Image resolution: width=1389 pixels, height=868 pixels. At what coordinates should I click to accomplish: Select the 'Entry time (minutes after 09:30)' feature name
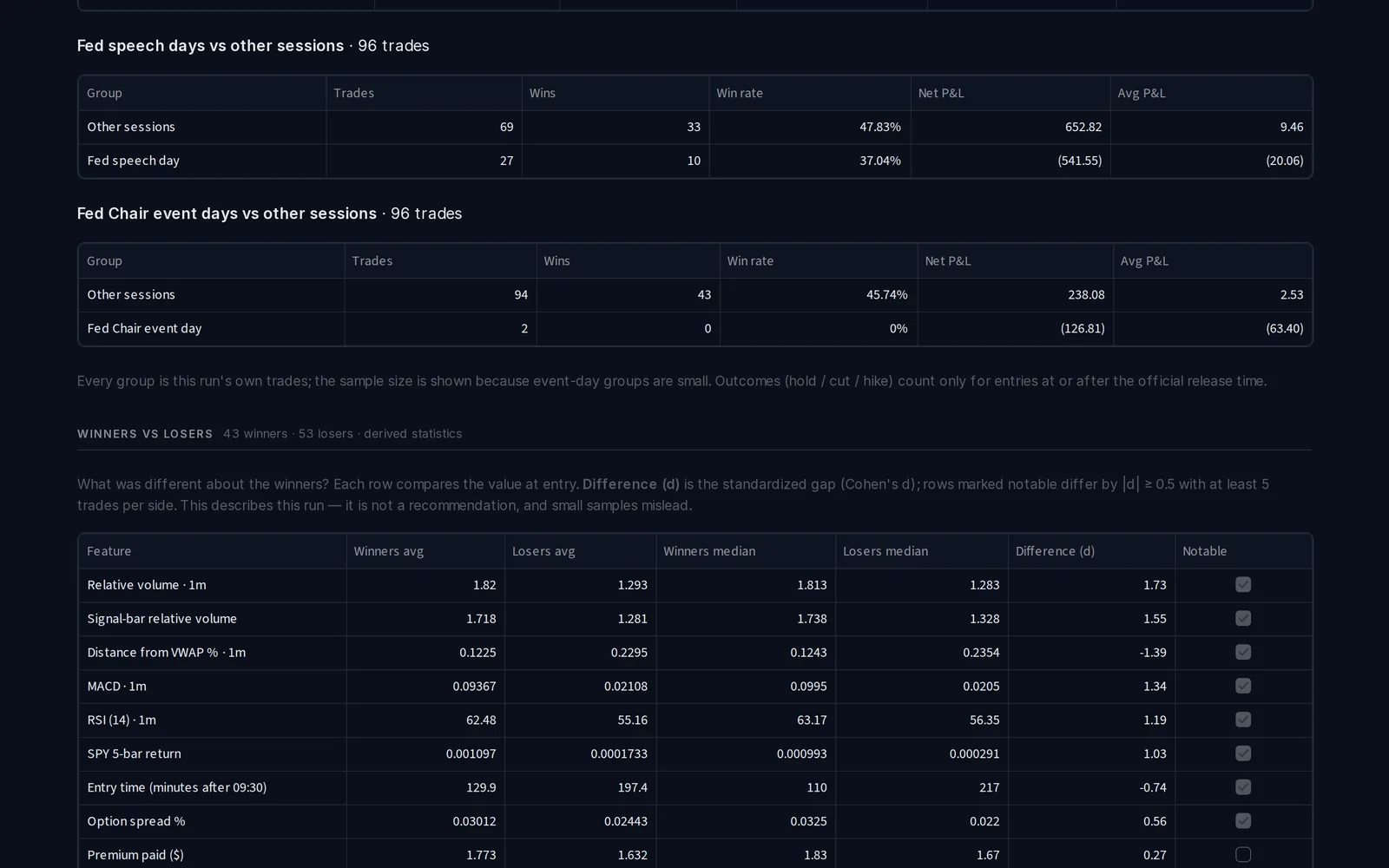tap(177, 787)
